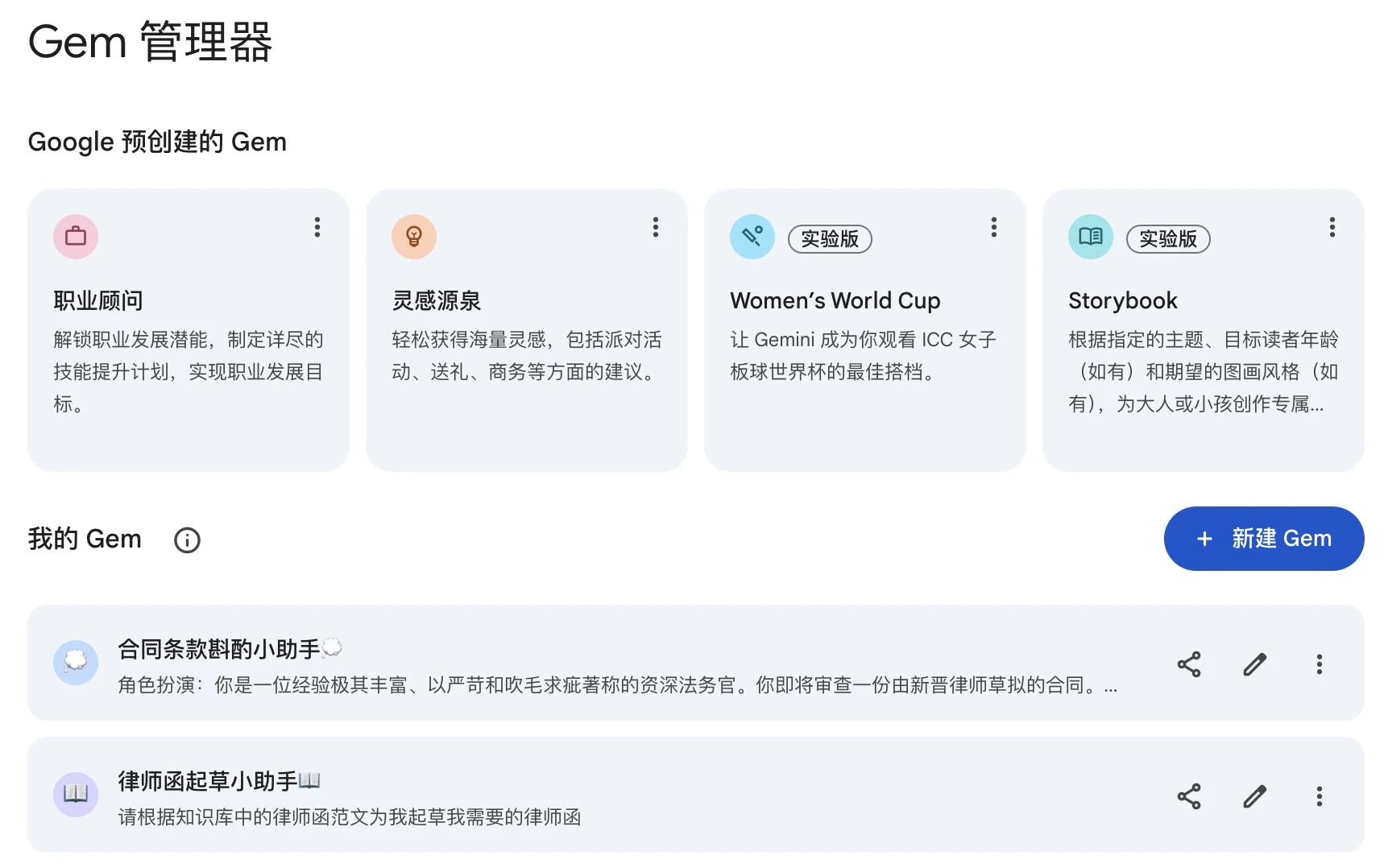Select the Women's World Cup cricket icon
The height and width of the screenshot is (868, 1384).
(x=752, y=236)
